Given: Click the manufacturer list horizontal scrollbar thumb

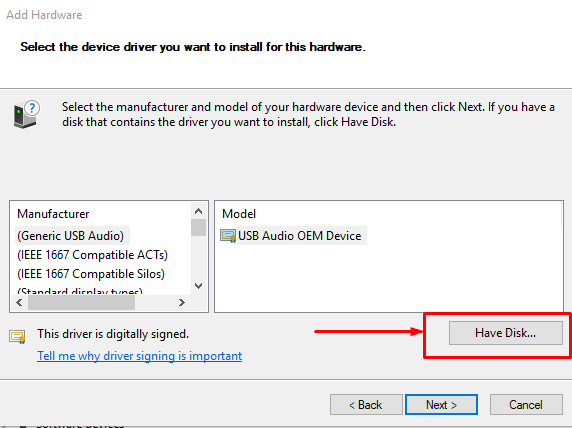Looking at the screenshot, I should click(81, 302).
